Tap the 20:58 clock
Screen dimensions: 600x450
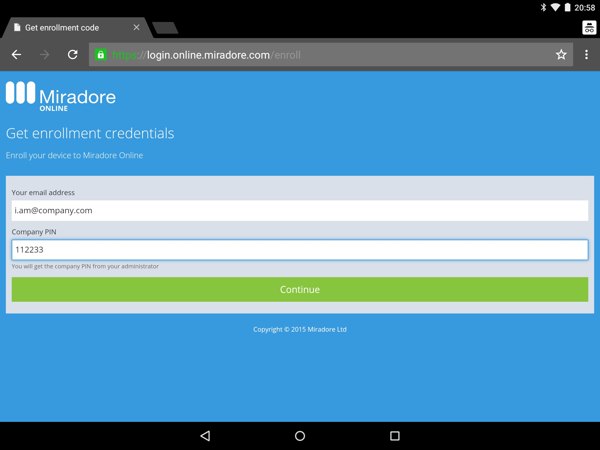pyautogui.click(x=585, y=8)
